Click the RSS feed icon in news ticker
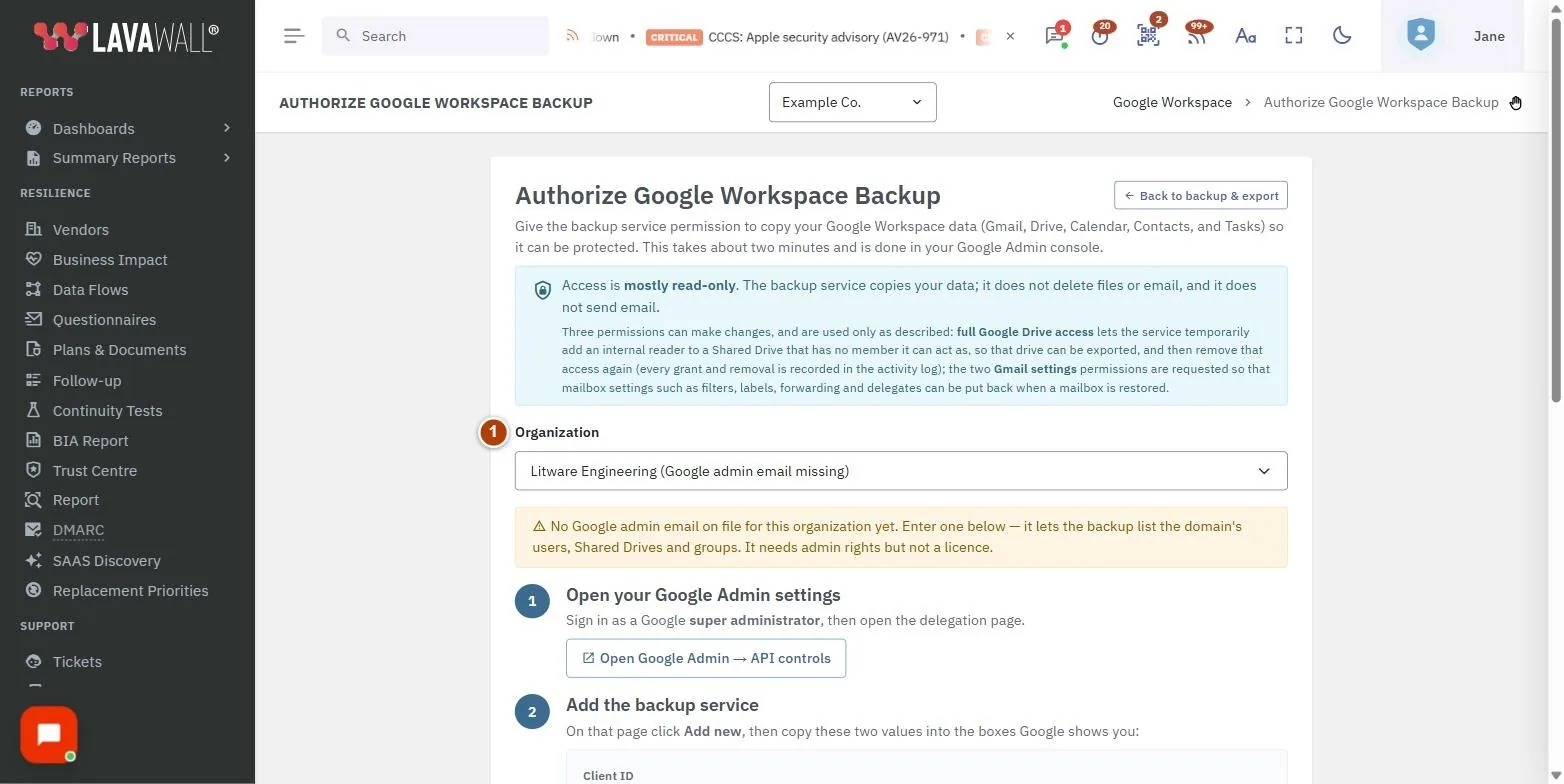The width and height of the screenshot is (1564, 784). pos(573,36)
